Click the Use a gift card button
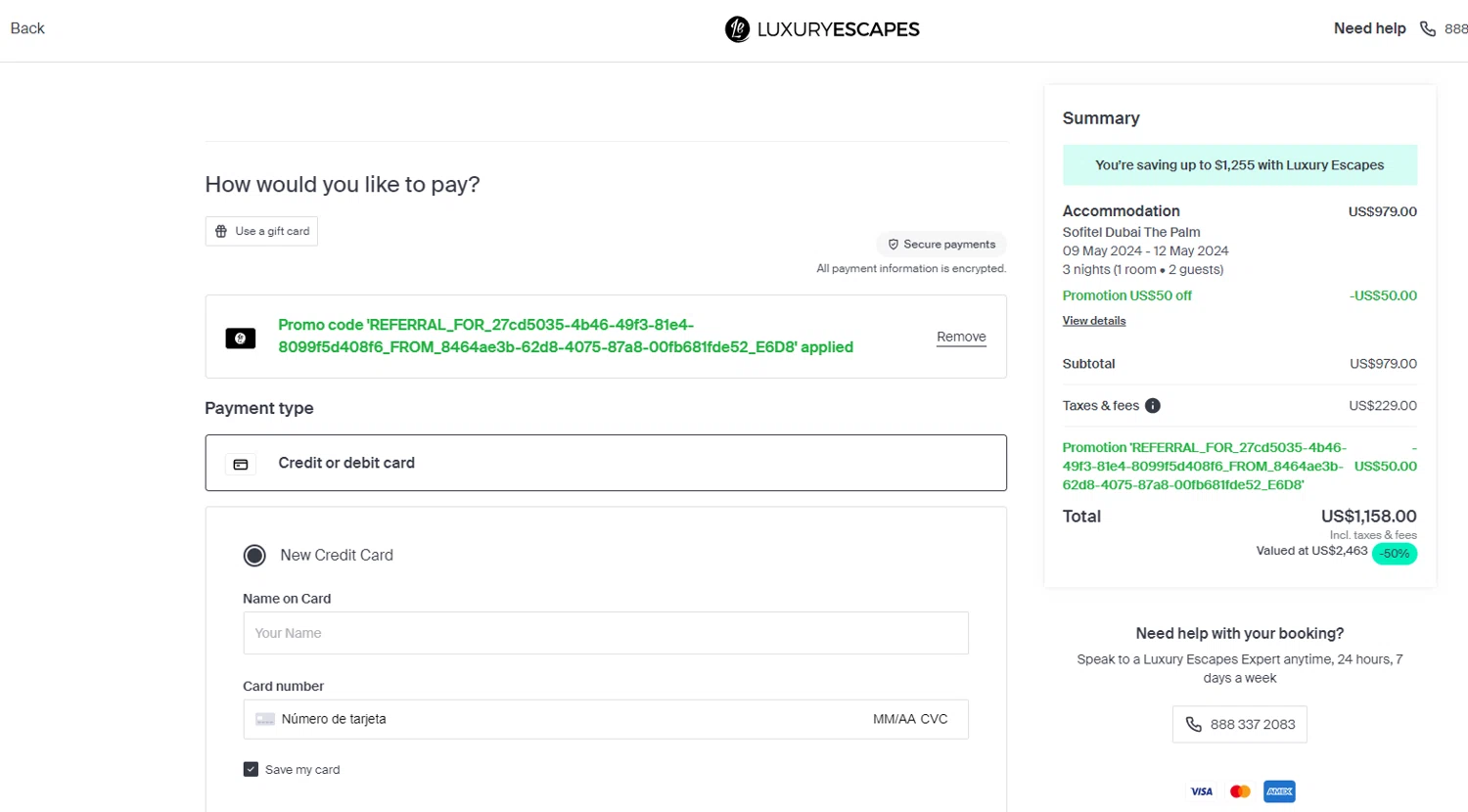This screenshot has height=812, width=1468. pyautogui.click(x=261, y=232)
